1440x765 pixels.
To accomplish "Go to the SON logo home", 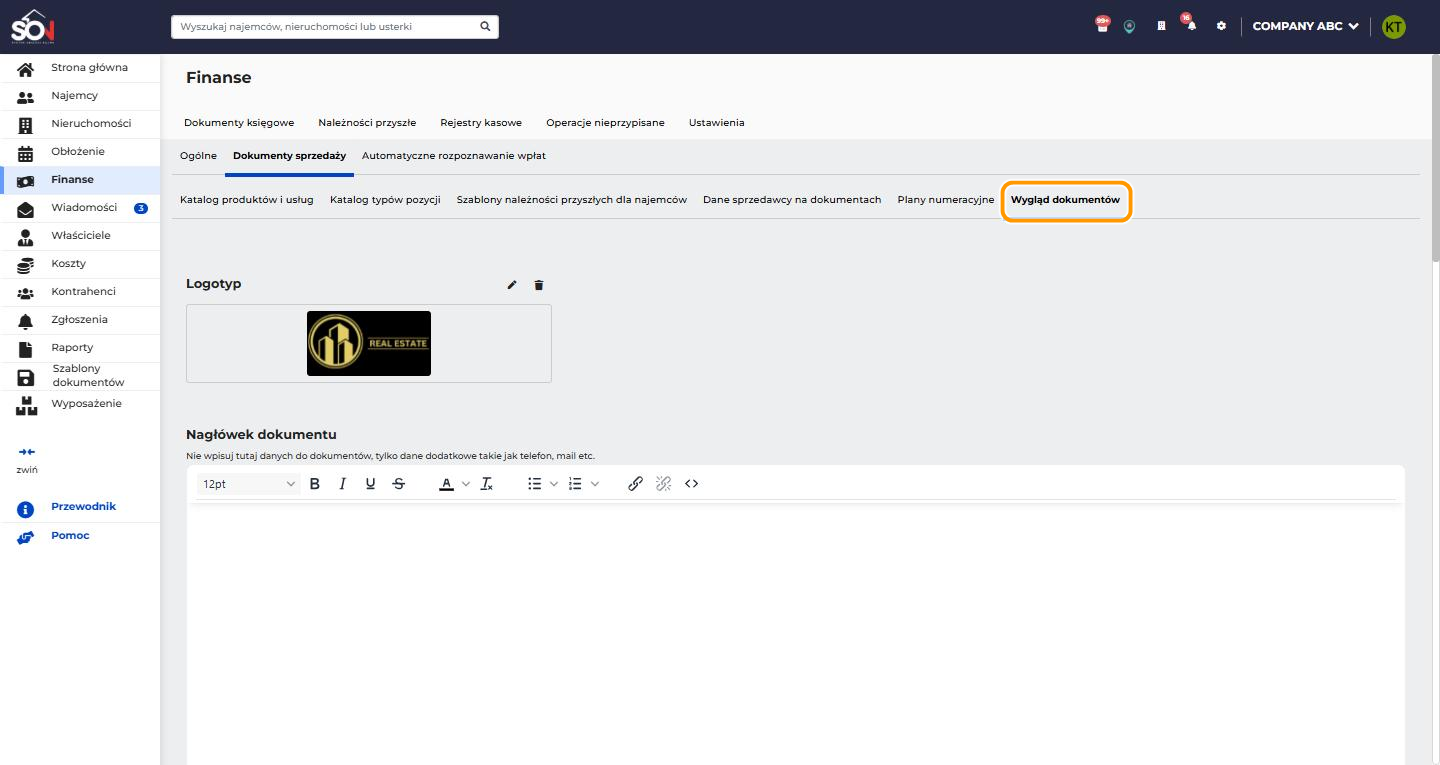I will pos(33,26).
